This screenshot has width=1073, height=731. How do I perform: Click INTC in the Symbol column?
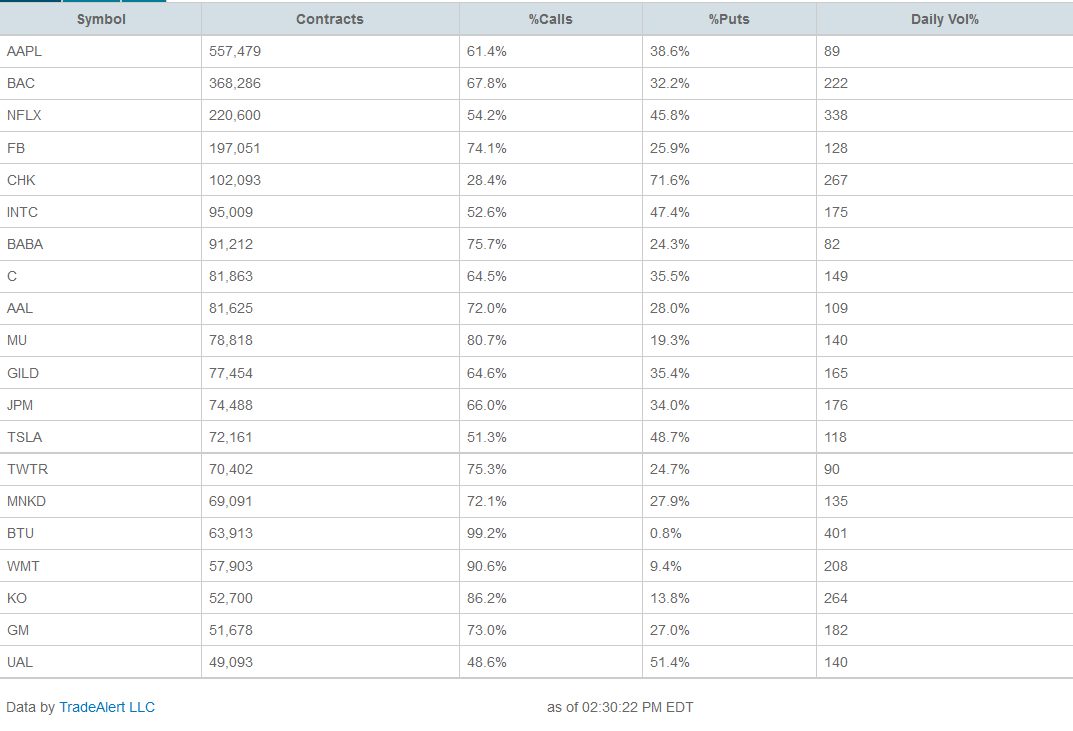[22, 212]
